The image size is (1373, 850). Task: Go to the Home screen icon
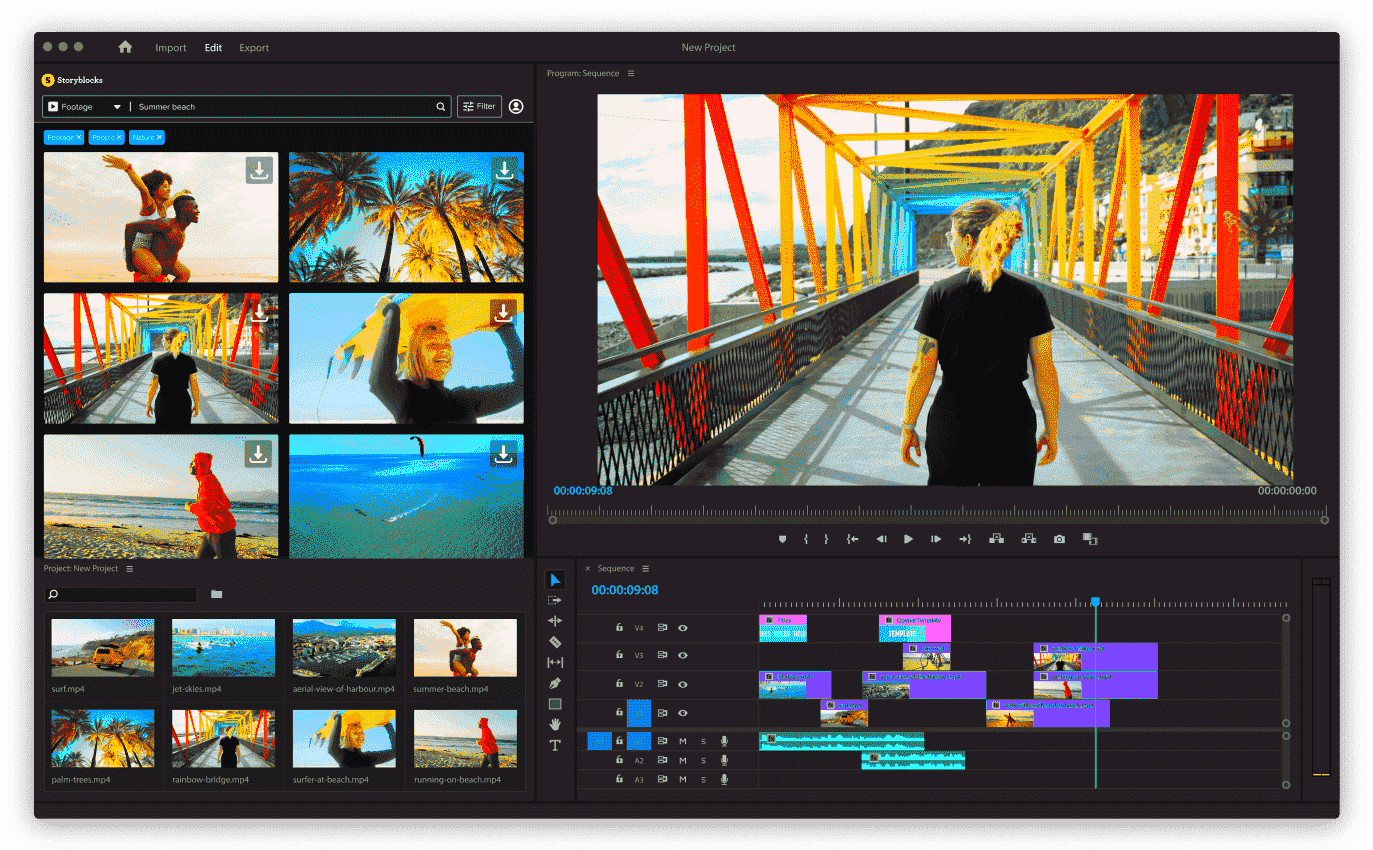tap(125, 47)
